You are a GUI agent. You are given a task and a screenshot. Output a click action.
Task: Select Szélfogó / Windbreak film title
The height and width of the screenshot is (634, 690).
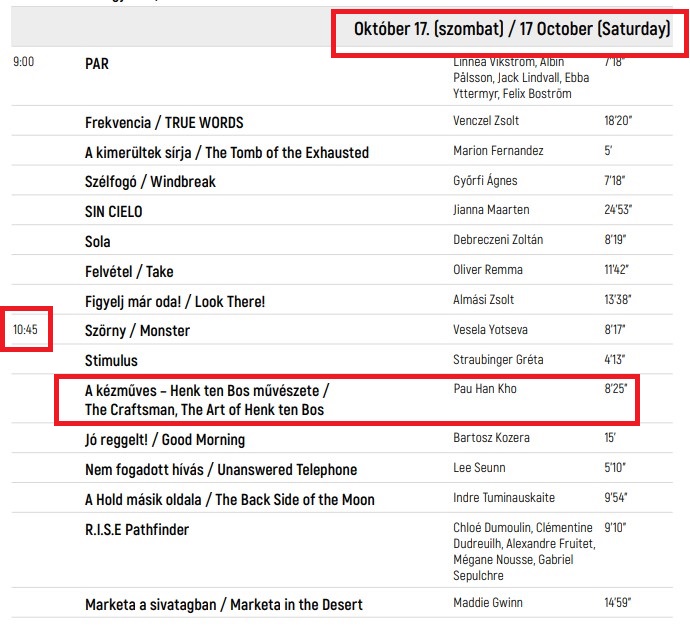coord(150,182)
